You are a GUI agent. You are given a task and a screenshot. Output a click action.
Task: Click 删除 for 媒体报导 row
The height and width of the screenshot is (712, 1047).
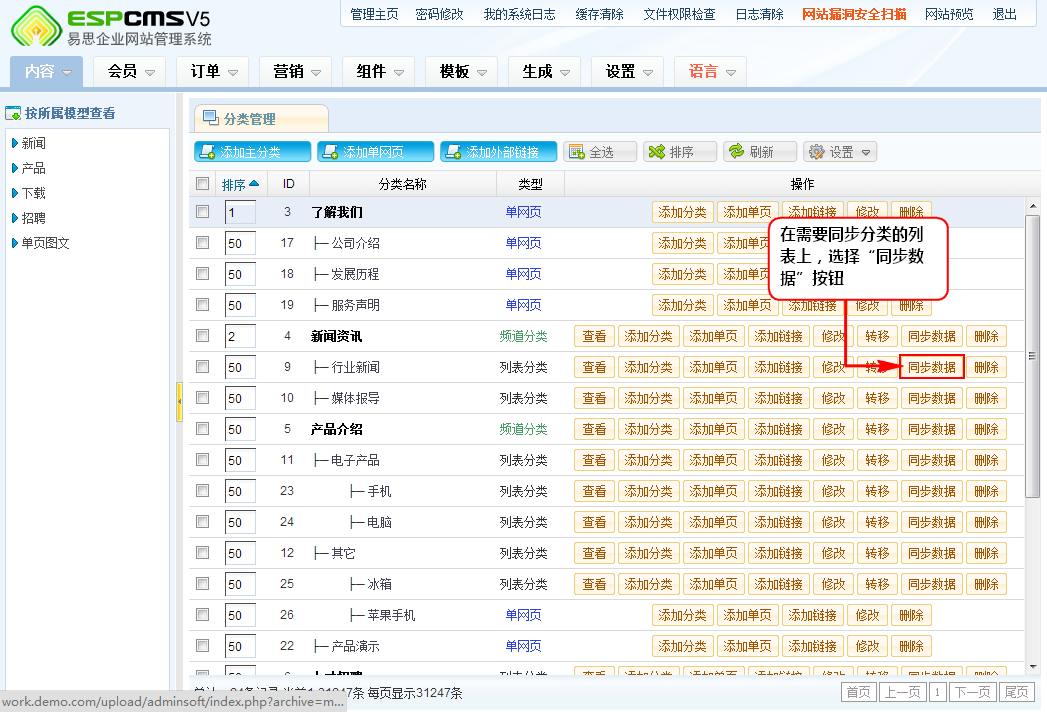click(x=986, y=398)
